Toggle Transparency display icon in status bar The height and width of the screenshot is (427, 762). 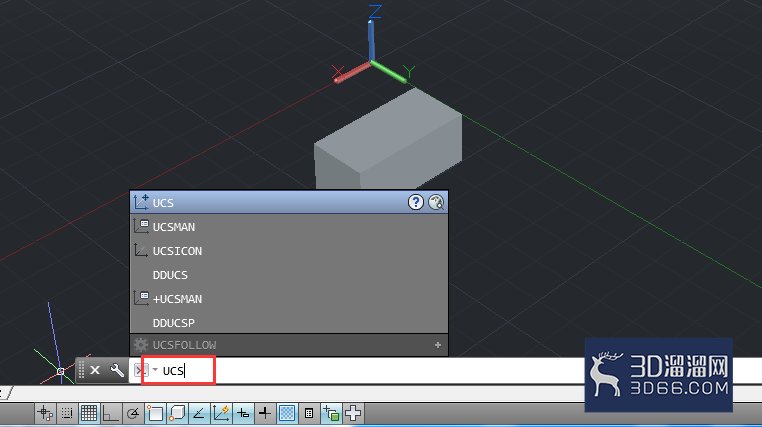click(x=287, y=413)
